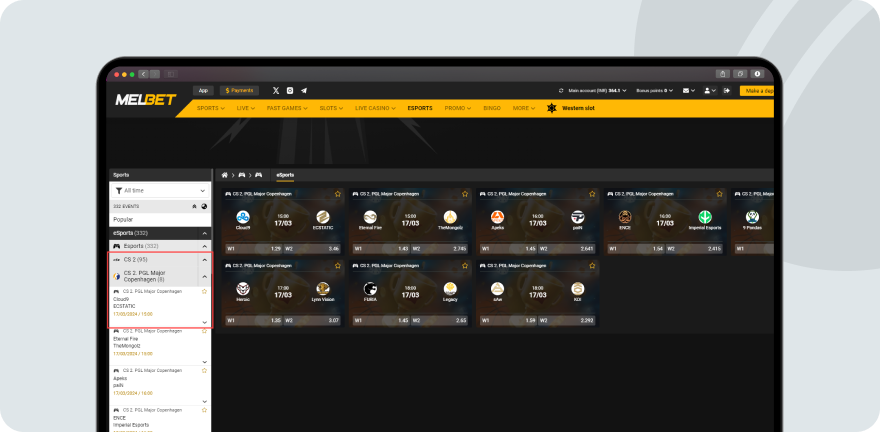This screenshot has width=880, height=432.
Task: Expand the Cloud9 ECSTATIC sidebar match markets
Action: coord(204,323)
